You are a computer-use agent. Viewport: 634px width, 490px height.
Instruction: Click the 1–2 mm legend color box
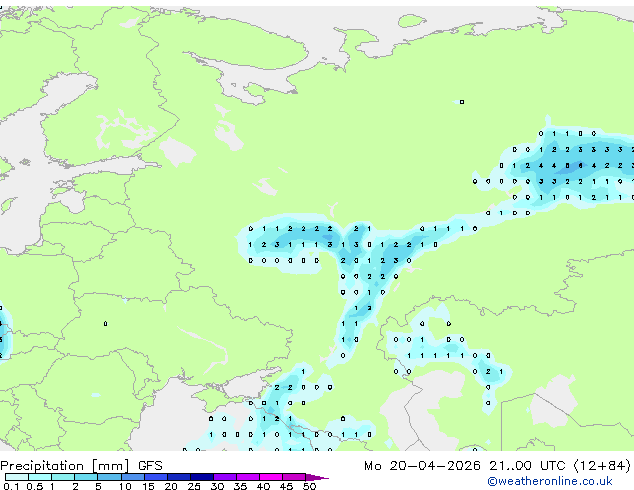tap(63, 477)
